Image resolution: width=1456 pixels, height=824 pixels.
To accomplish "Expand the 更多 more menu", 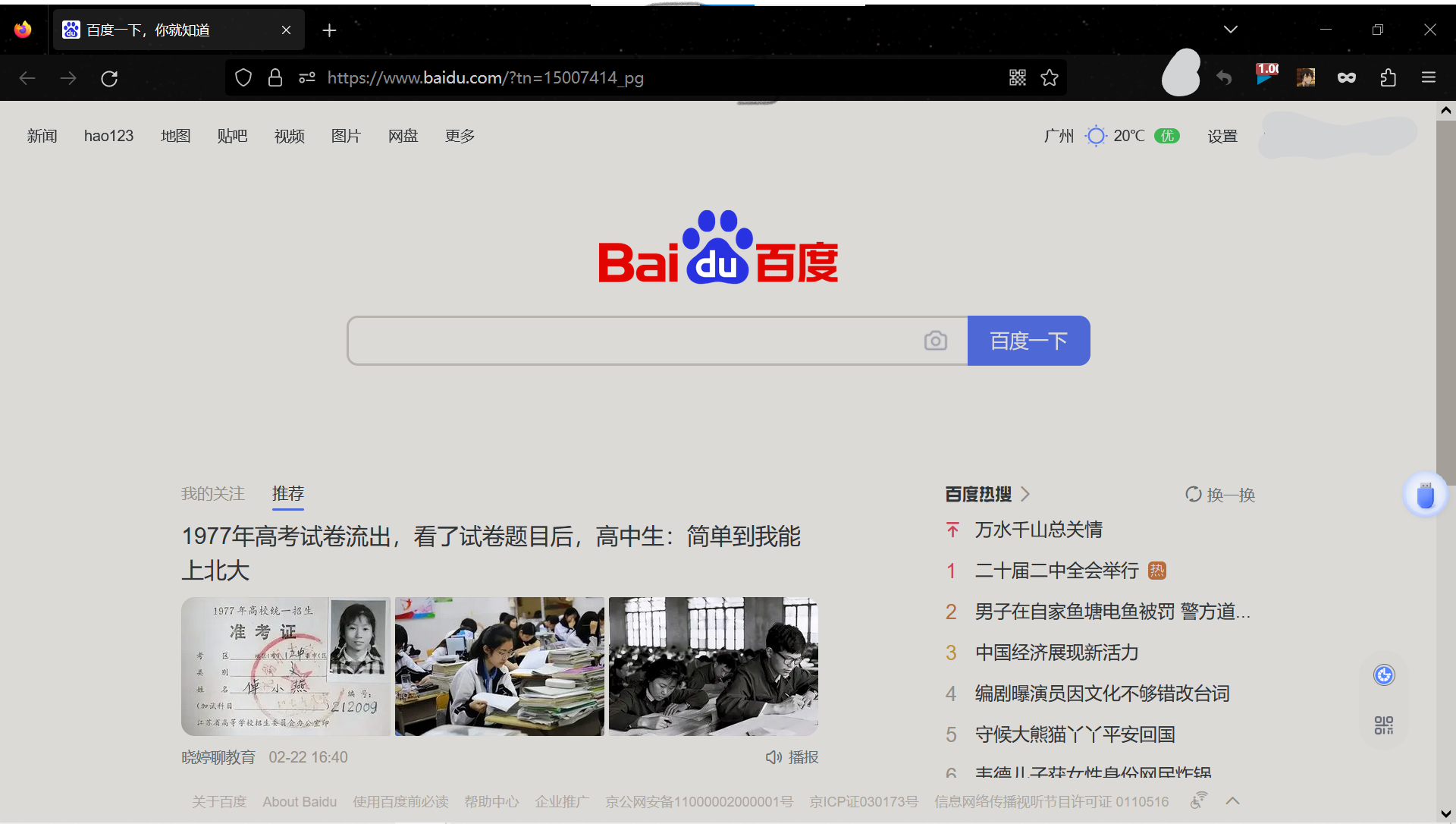I will (x=460, y=136).
